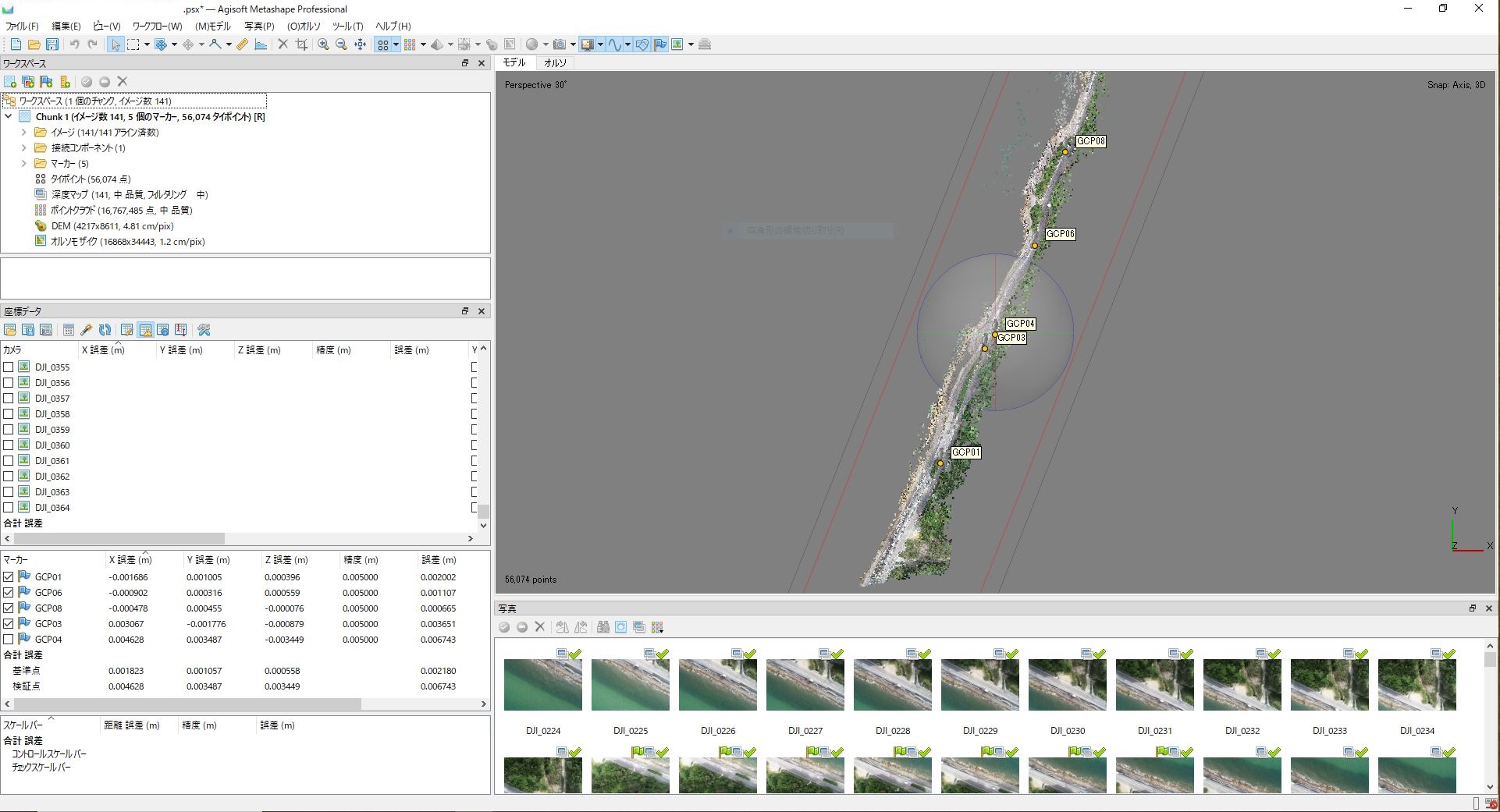Open reference settings tools icon
Image resolution: width=1500 pixels, height=812 pixels.
204,330
